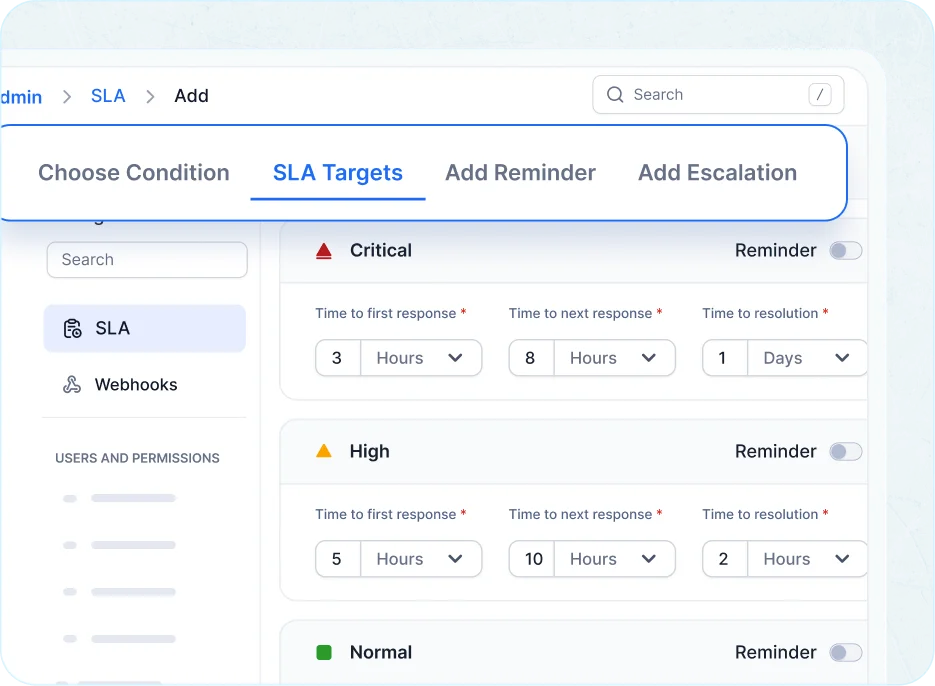
Task: Enable Reminder toggle for High priority
Action: (846, 452)
